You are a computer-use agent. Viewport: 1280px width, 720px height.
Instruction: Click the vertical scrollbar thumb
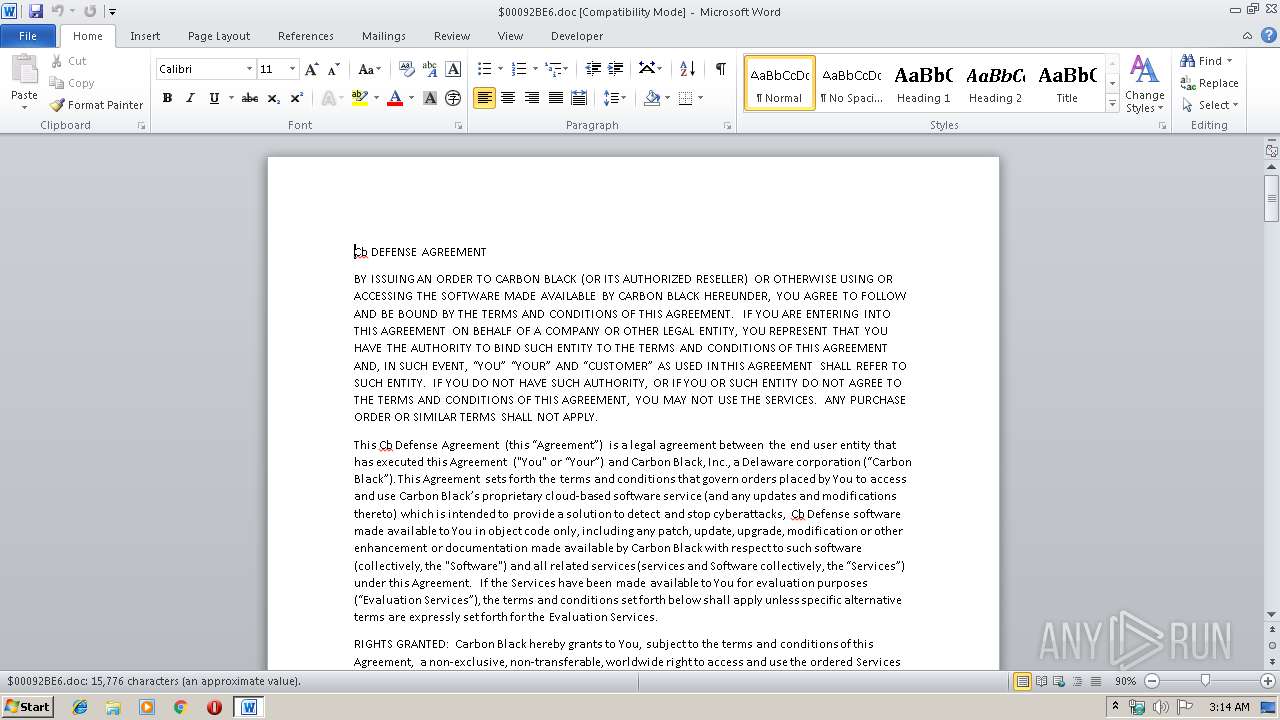[x=1271, y=198]
